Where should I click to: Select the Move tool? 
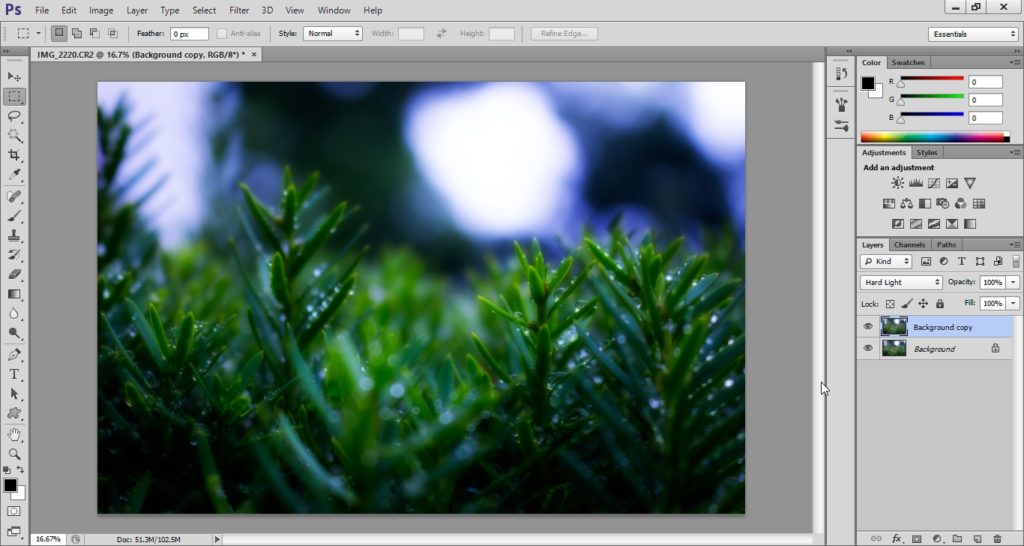[14, 76]
